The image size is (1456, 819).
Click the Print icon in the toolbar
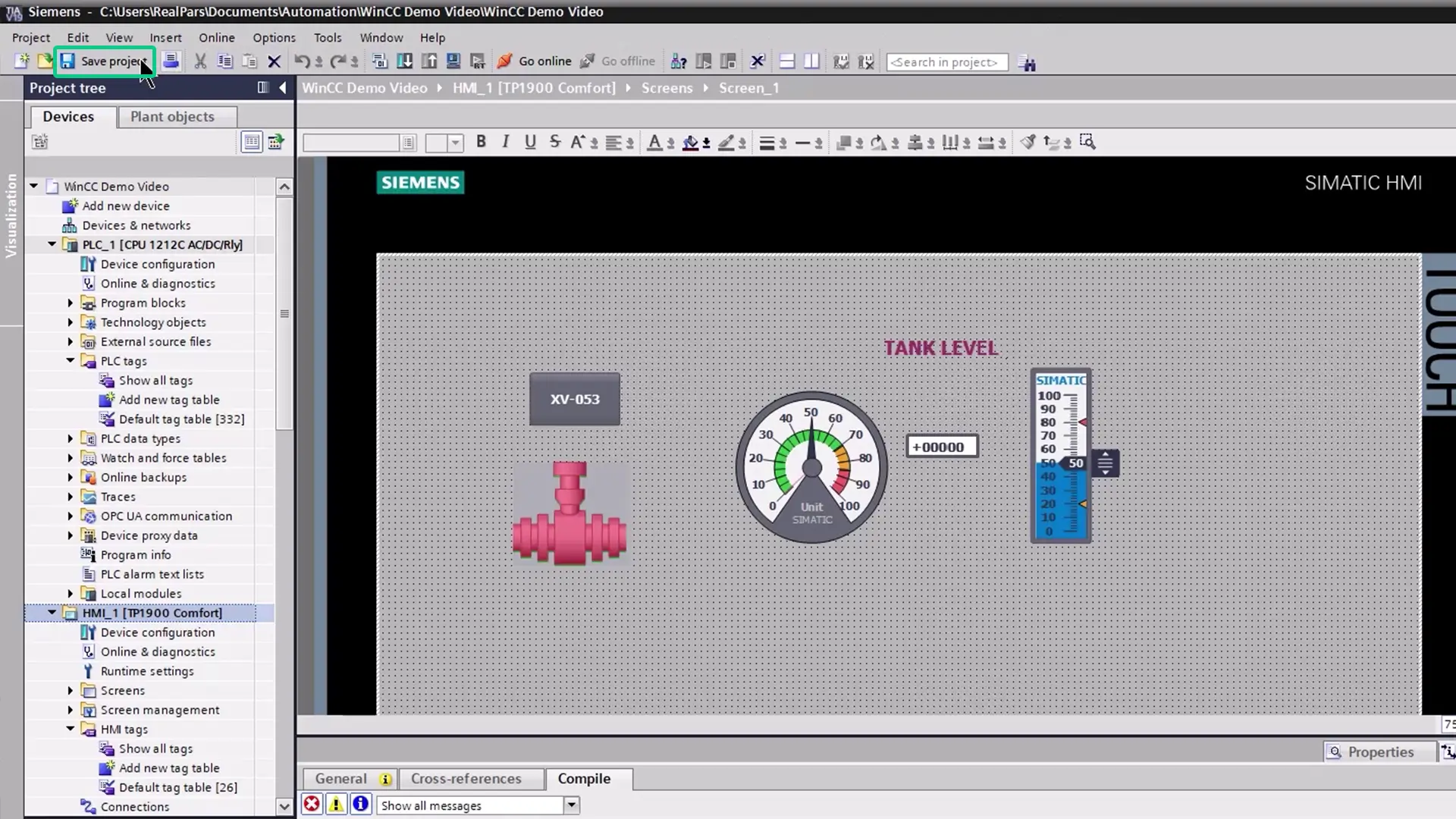(171, 61)
